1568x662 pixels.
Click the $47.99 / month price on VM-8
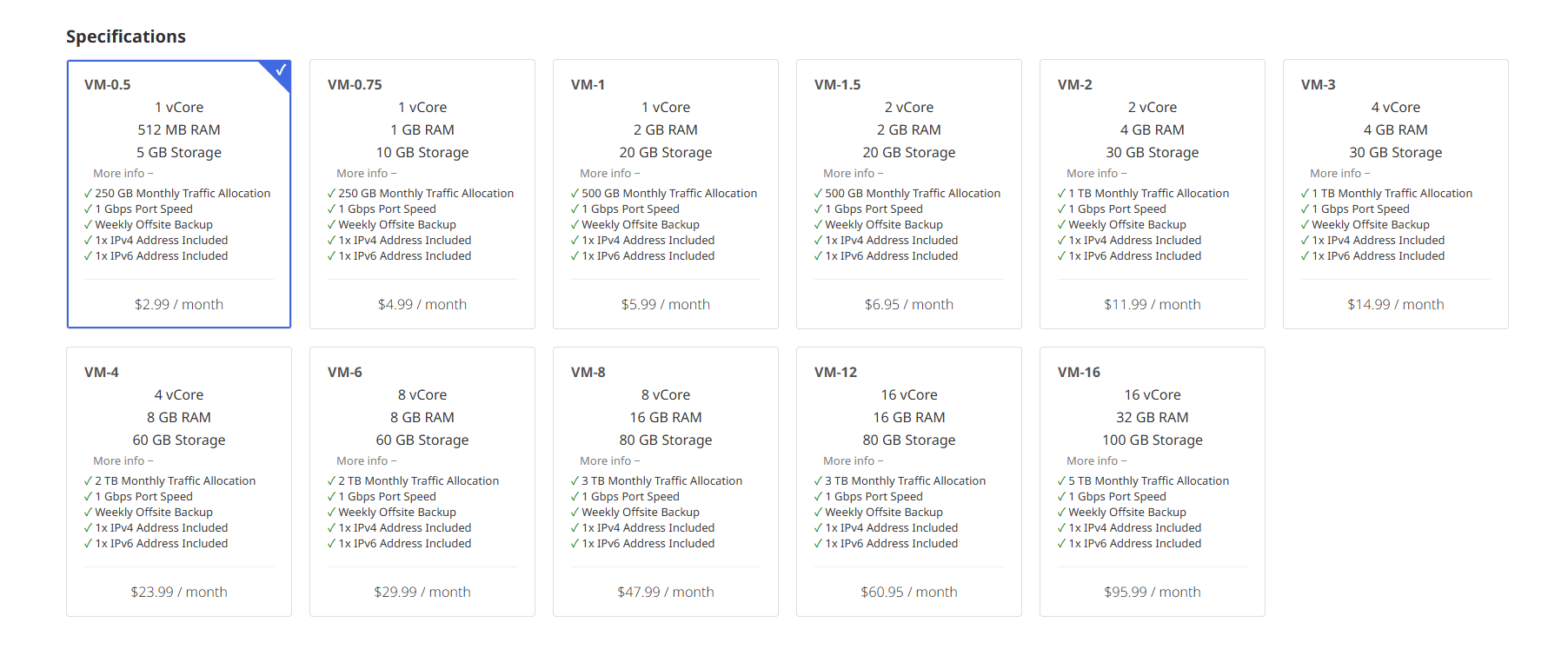click(665, 592)
